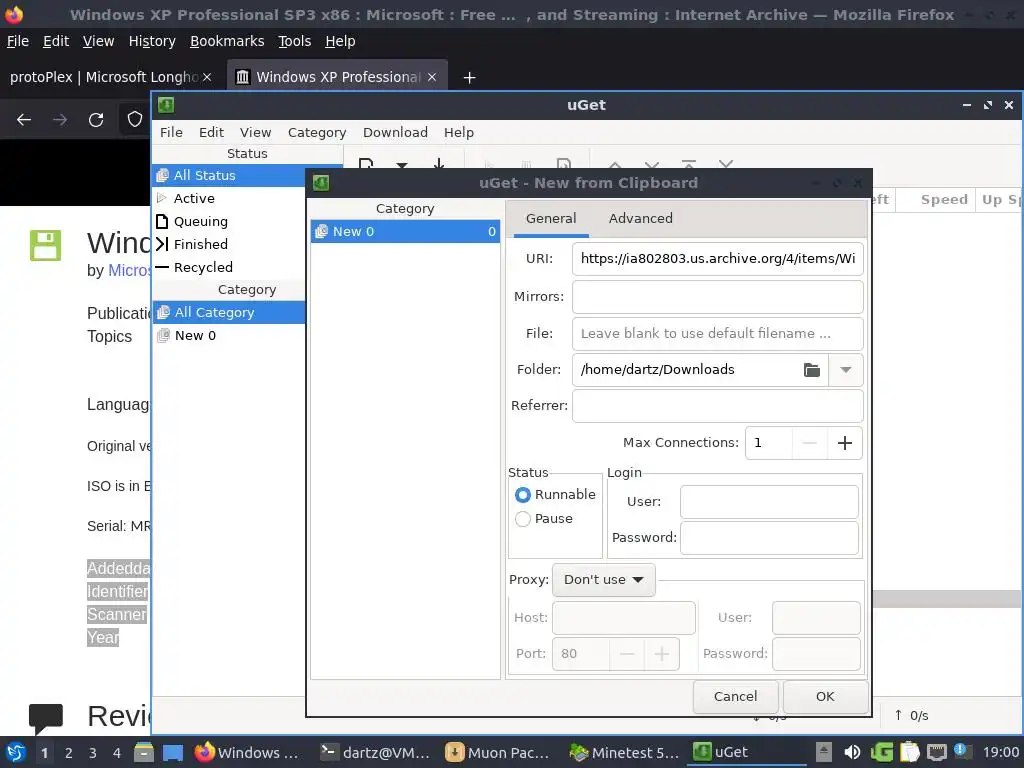Increase Max Connections with plus button
This screenshot has height=768, width=1024.
[844, 443]
